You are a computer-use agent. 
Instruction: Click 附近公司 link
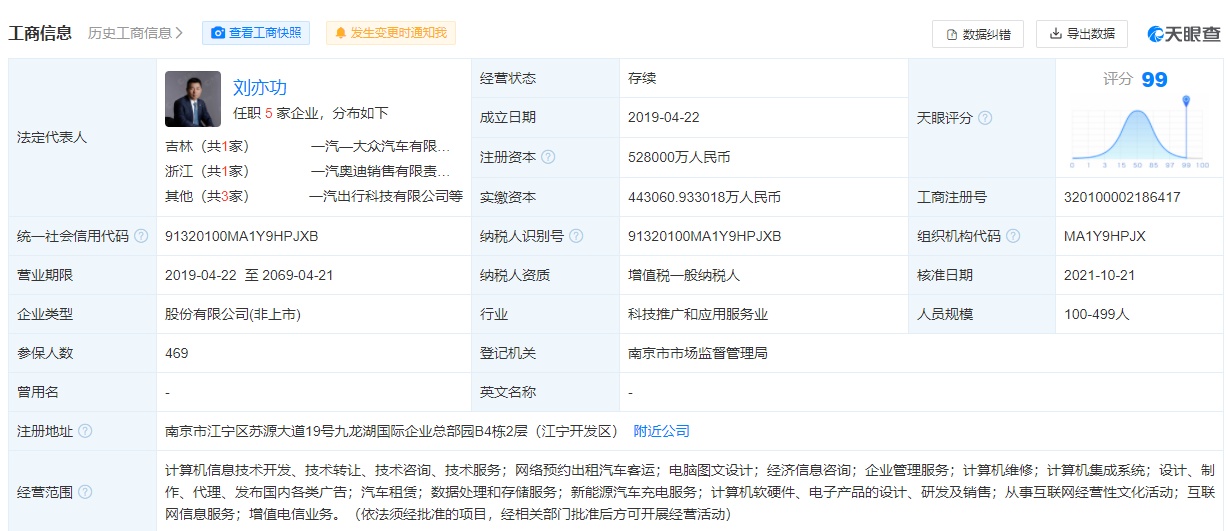point(662,431)
